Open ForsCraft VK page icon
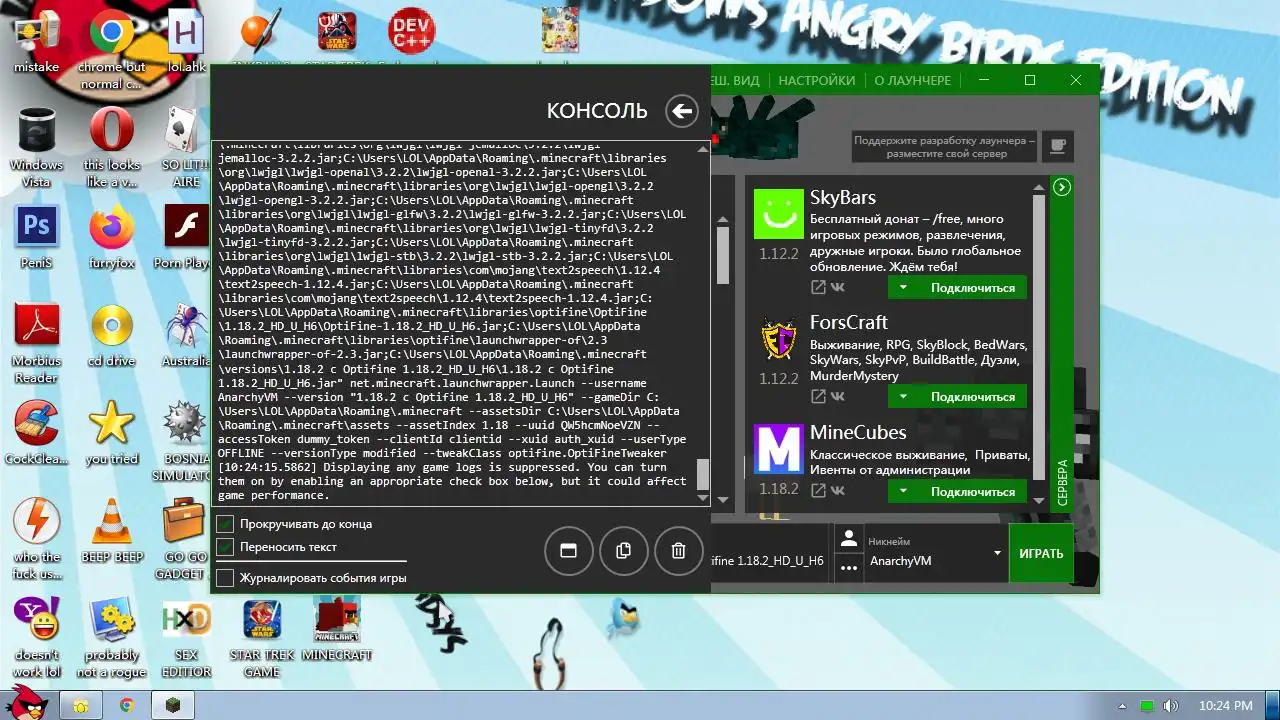This screenshot has width=1280, height=720. coord(838,397)
